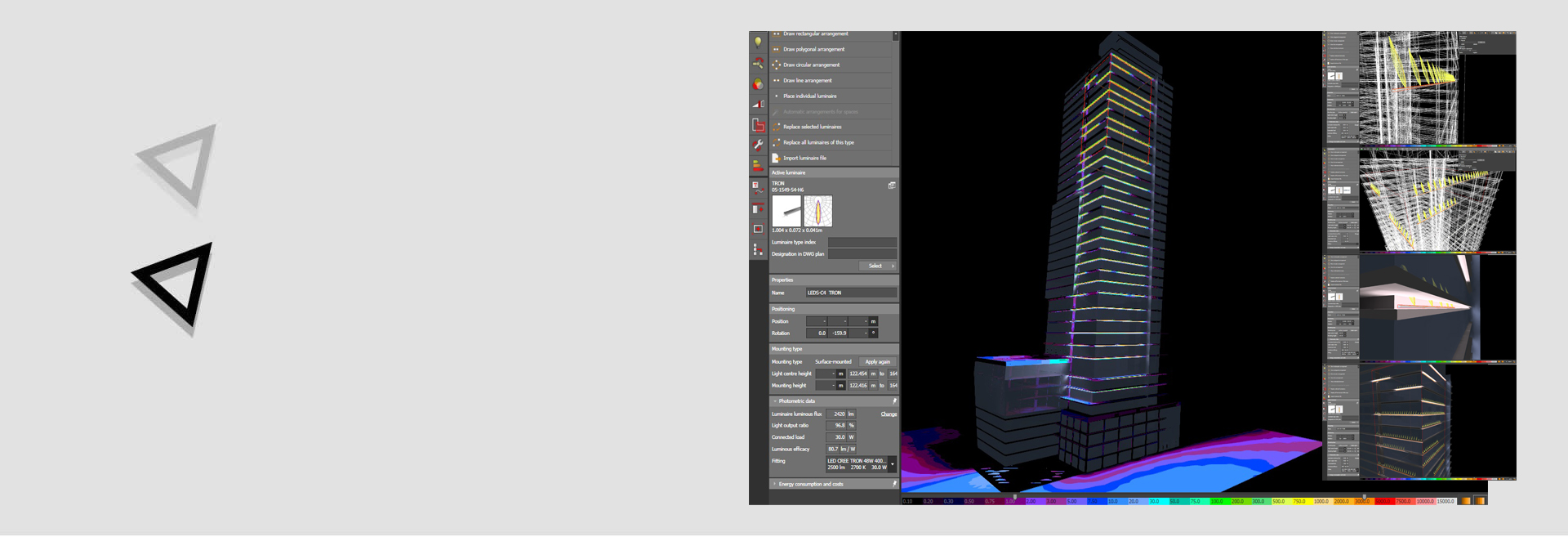Collapse the Photometric data section
Image resolution: width=1568 pixels, height=537 pixels.
[775, 401]
